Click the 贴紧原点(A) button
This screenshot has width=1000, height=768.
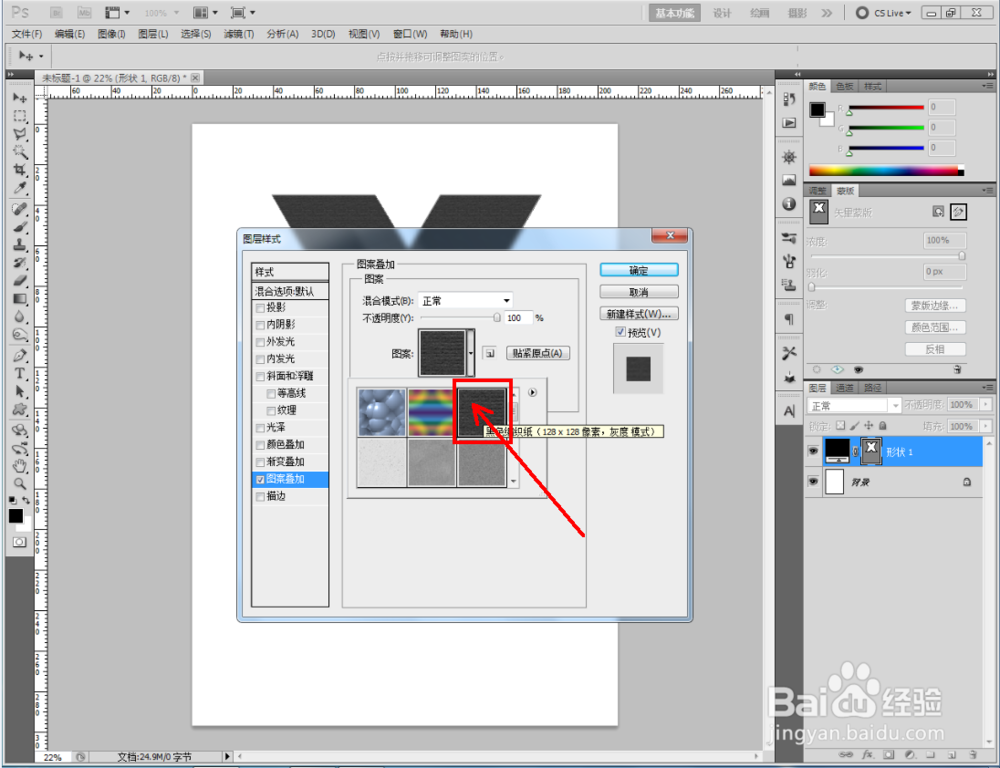pyautogui.click(x=537, y=353)
